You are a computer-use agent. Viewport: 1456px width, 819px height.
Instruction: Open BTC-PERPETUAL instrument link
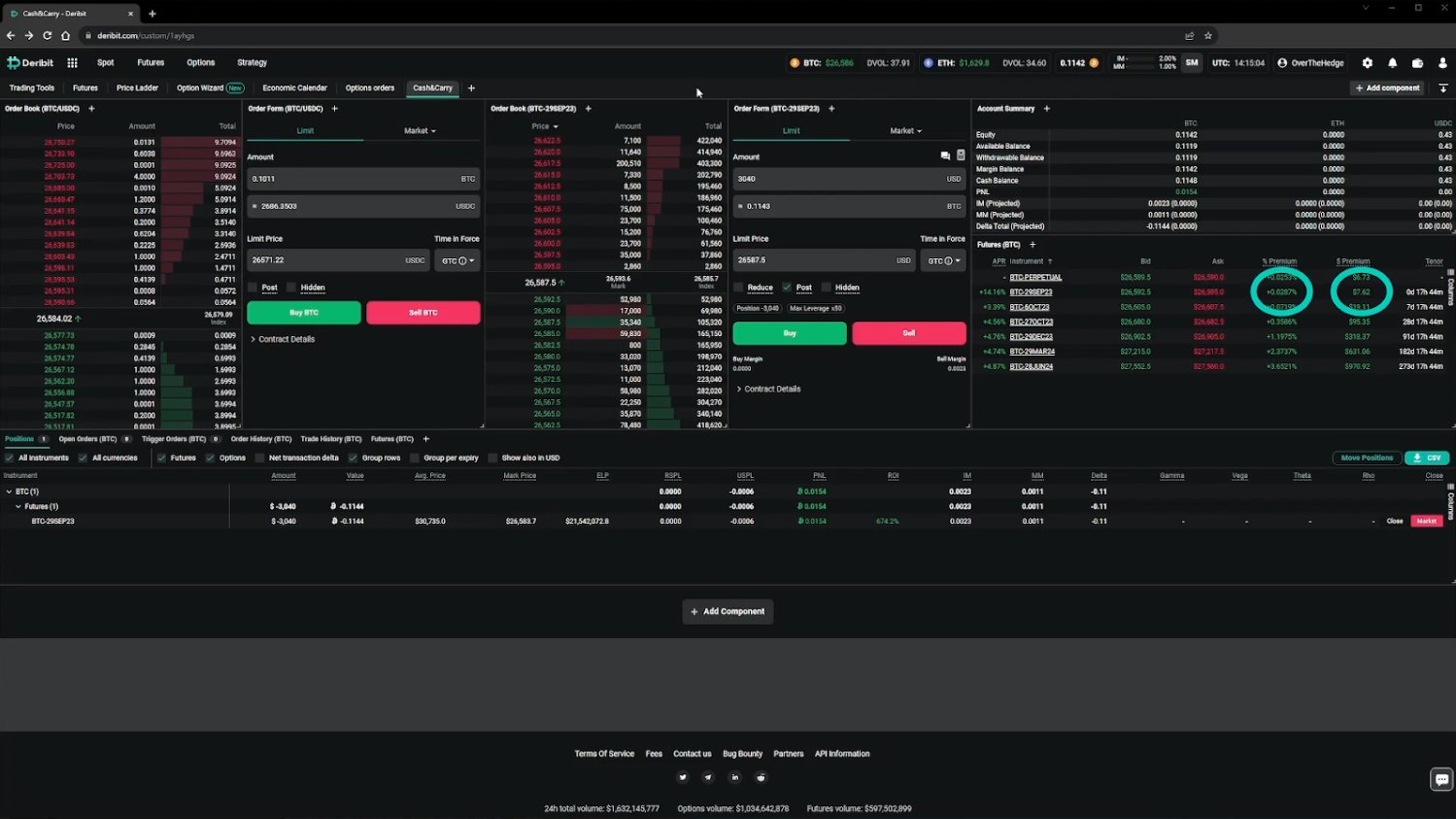coord(1035,277)
